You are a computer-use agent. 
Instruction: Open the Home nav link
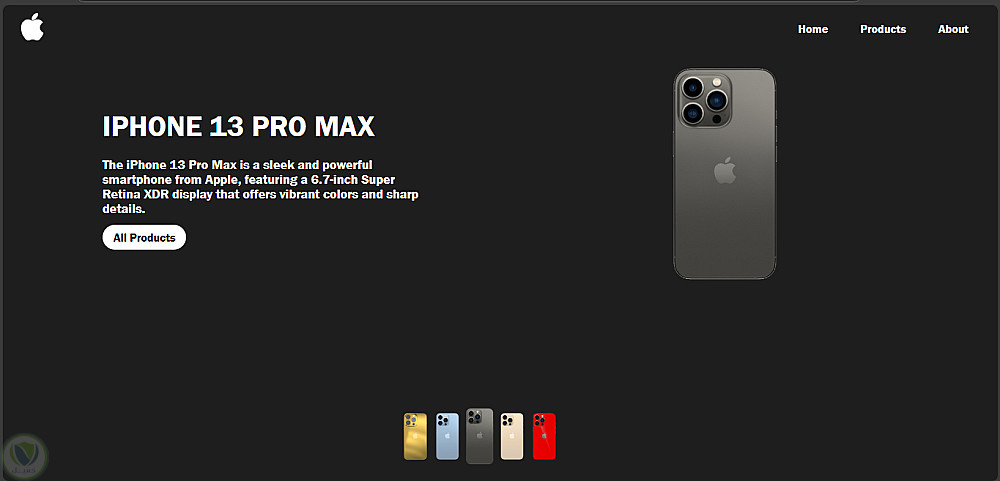click(x=812, y=29)
